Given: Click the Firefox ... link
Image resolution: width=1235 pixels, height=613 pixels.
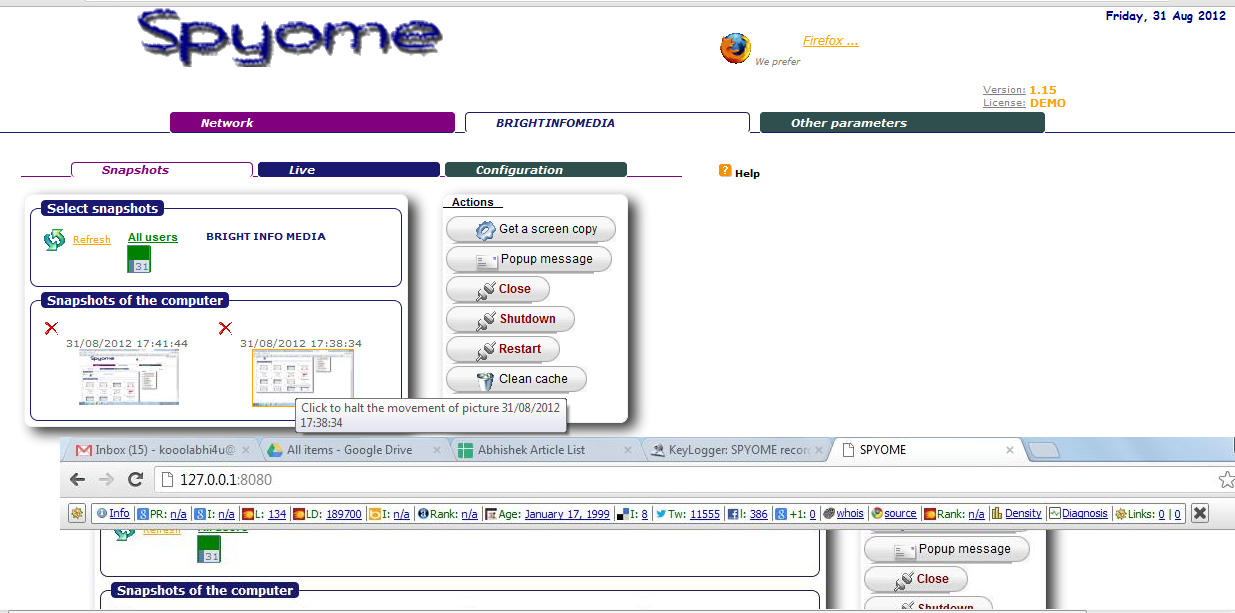Looking at the screenshot, I should click(830, 41).
